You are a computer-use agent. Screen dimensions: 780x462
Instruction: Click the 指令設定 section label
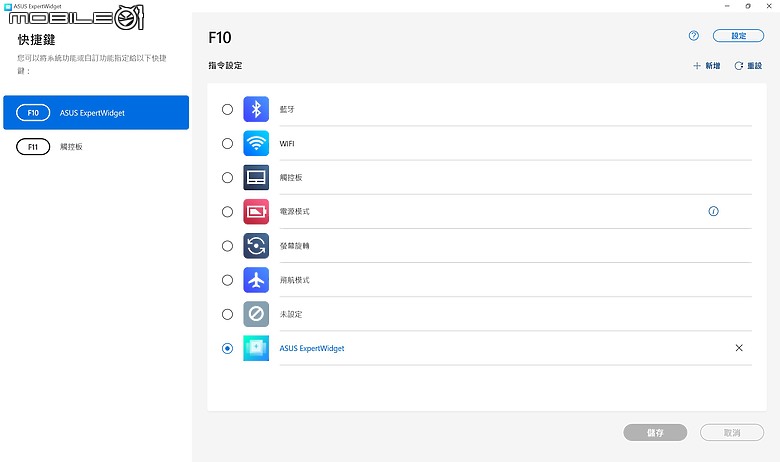pyautogui.click(x=225, y=65)
